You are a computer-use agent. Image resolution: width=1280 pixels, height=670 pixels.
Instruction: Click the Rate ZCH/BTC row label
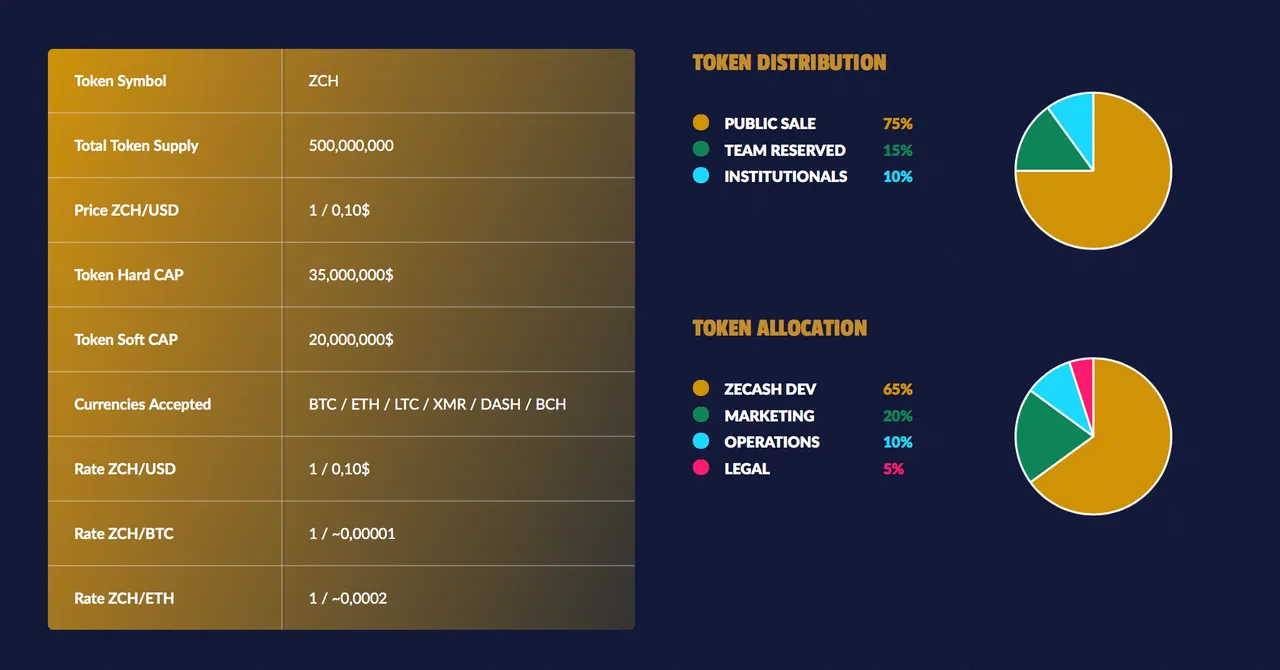coord(124,534)
